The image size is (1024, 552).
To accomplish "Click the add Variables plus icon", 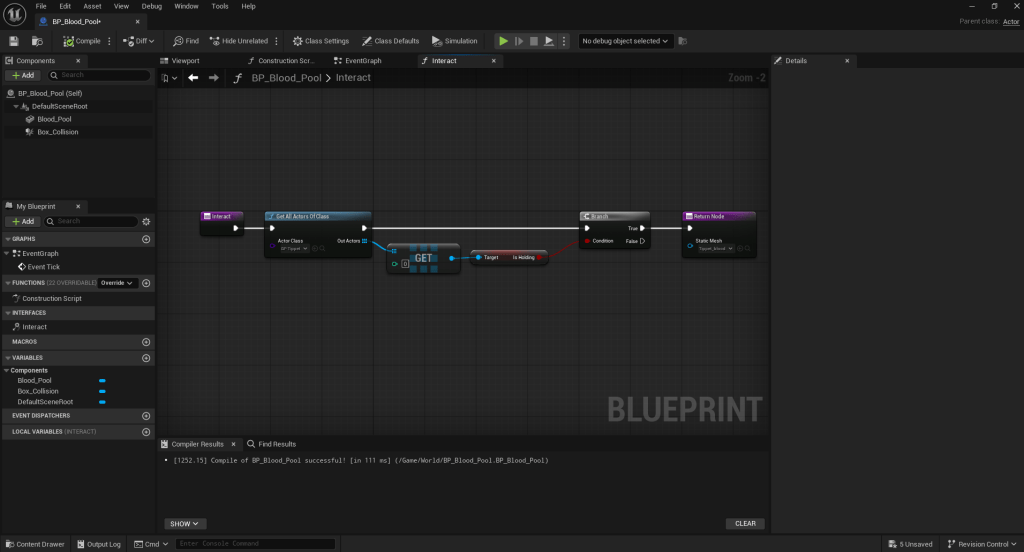I will coord(146,358).
